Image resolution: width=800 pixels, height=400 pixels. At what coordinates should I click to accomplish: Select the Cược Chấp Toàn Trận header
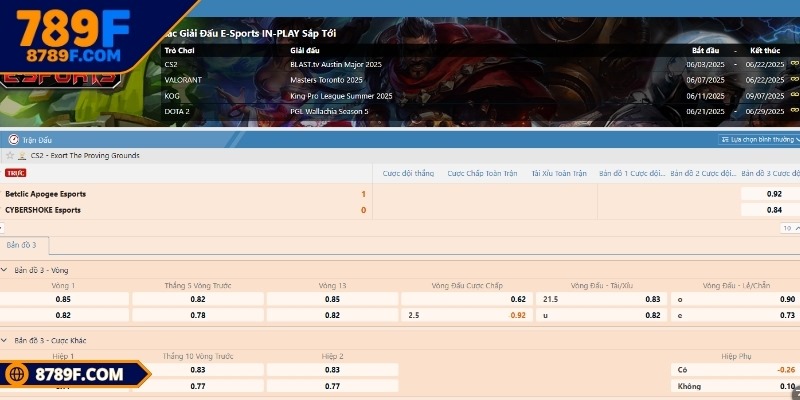tap(482, 173)
